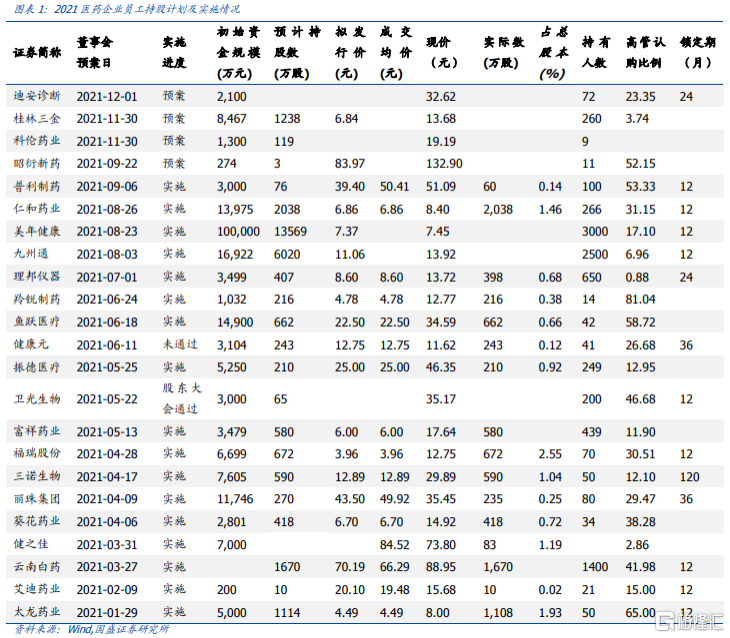Select the 证券简称 column header
This screenshot has height=638, width=730.
[37, 52]
